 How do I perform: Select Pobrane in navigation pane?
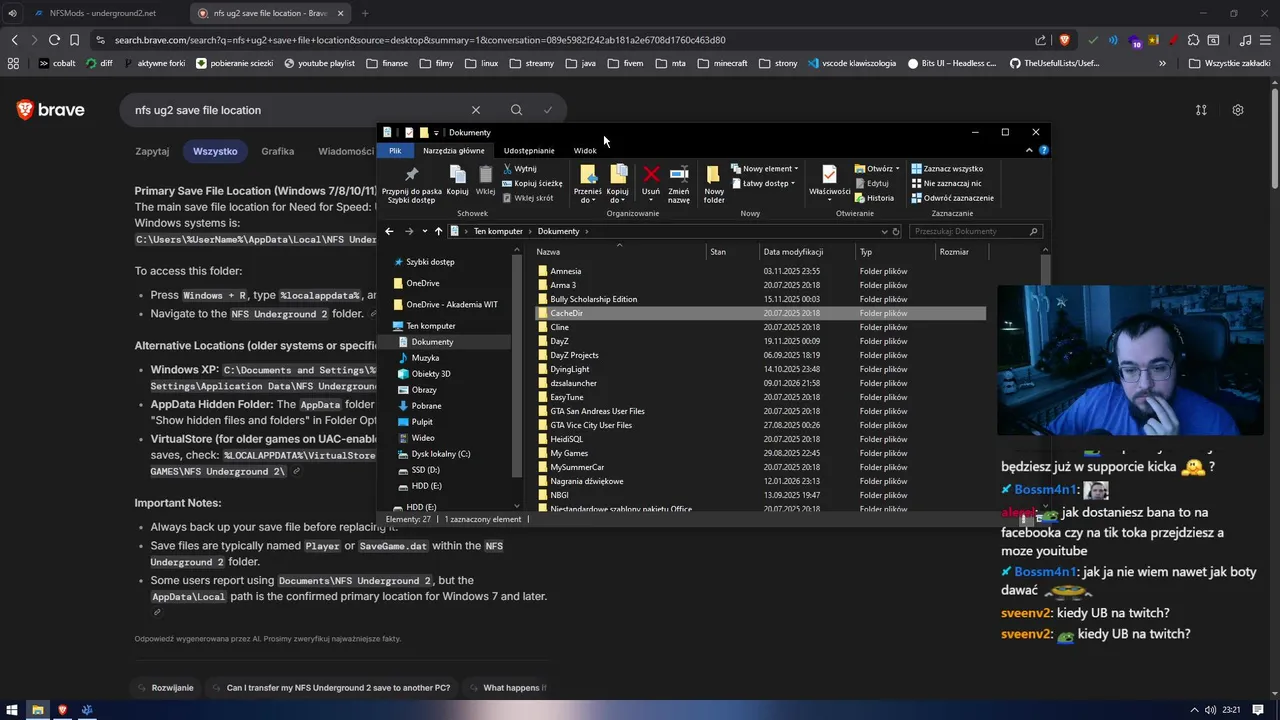pos(426,406)
